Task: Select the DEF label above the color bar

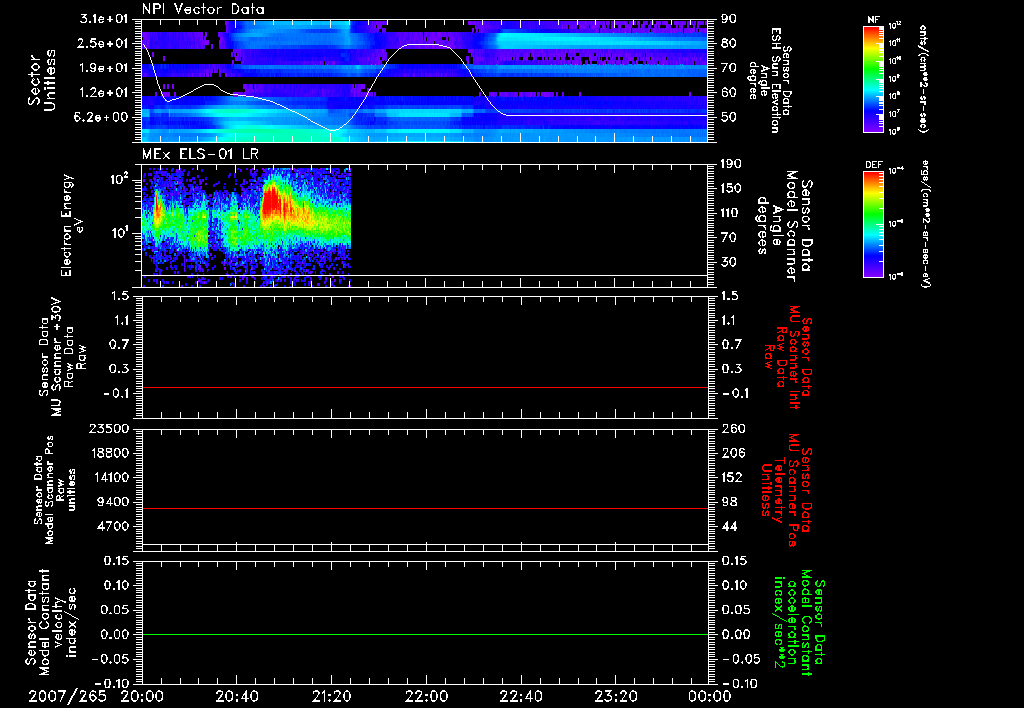Action: pyautogui.click(x=873, y=165)
